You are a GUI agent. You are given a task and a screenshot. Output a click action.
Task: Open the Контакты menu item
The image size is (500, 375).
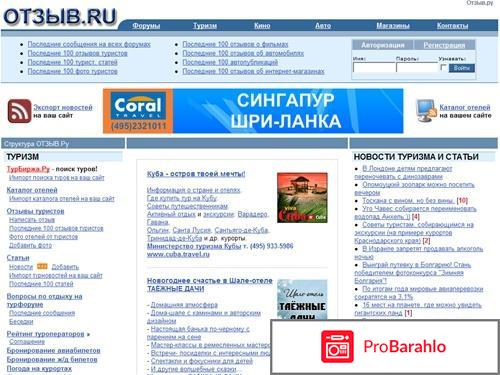click(453, 26)
